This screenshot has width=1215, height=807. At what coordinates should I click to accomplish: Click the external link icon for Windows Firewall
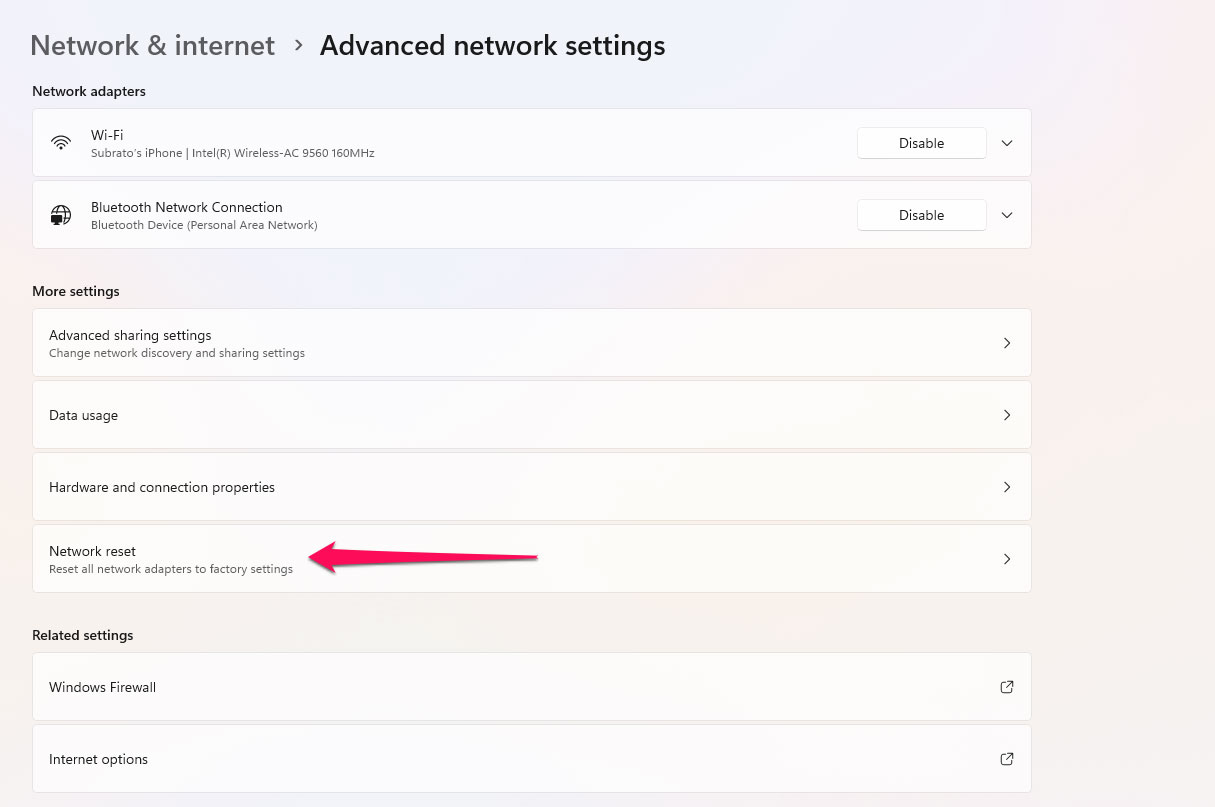(x=1007, y=687)
